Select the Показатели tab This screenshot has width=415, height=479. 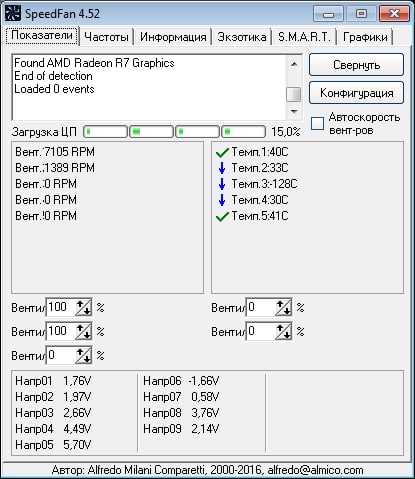click(x=42, y=35)
